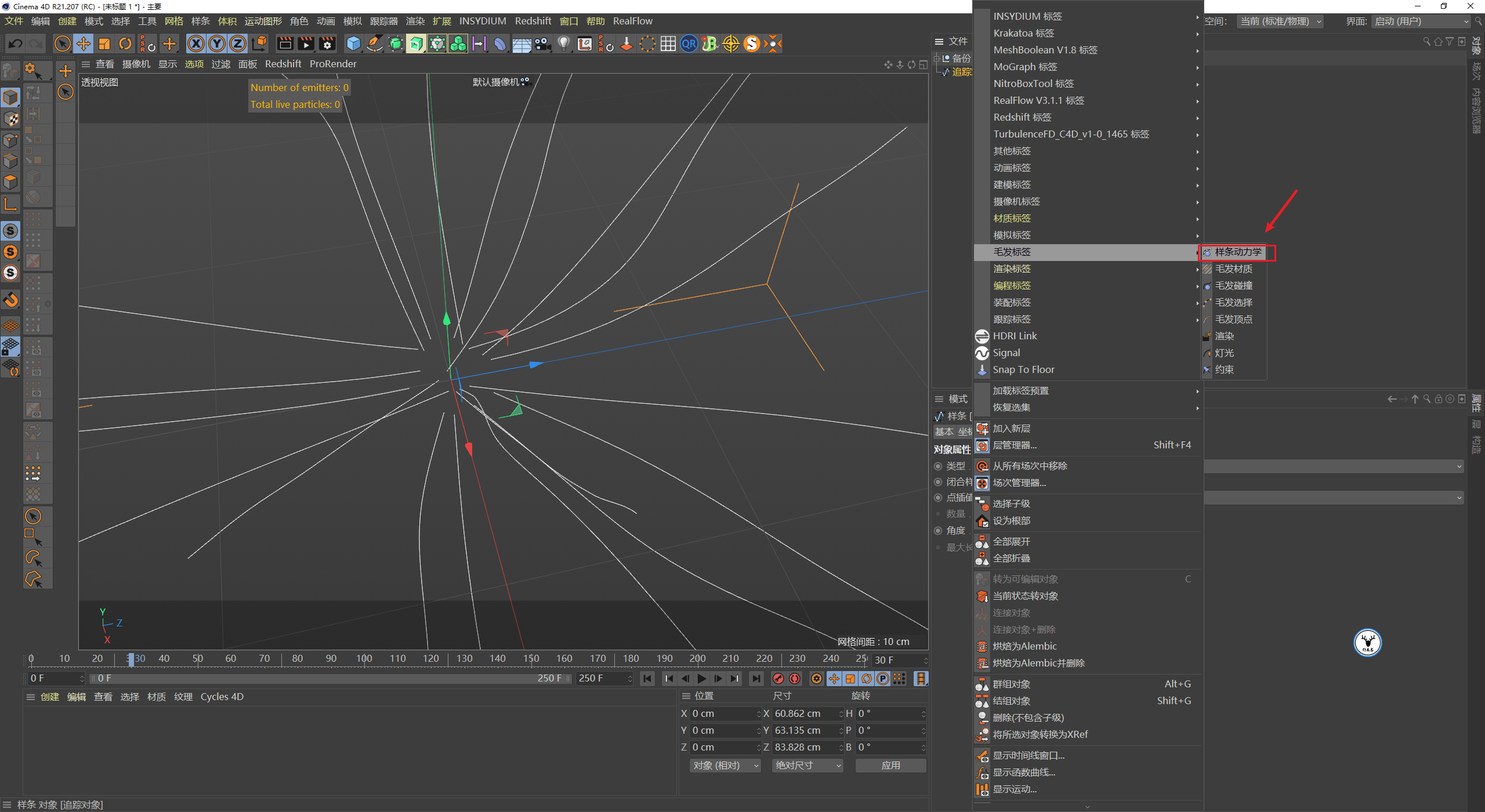Open the 界面 启动 (用户) layout dropdown
Image resolution: width=1485 pixels, height=812 pixels.
coord(1421,21)
